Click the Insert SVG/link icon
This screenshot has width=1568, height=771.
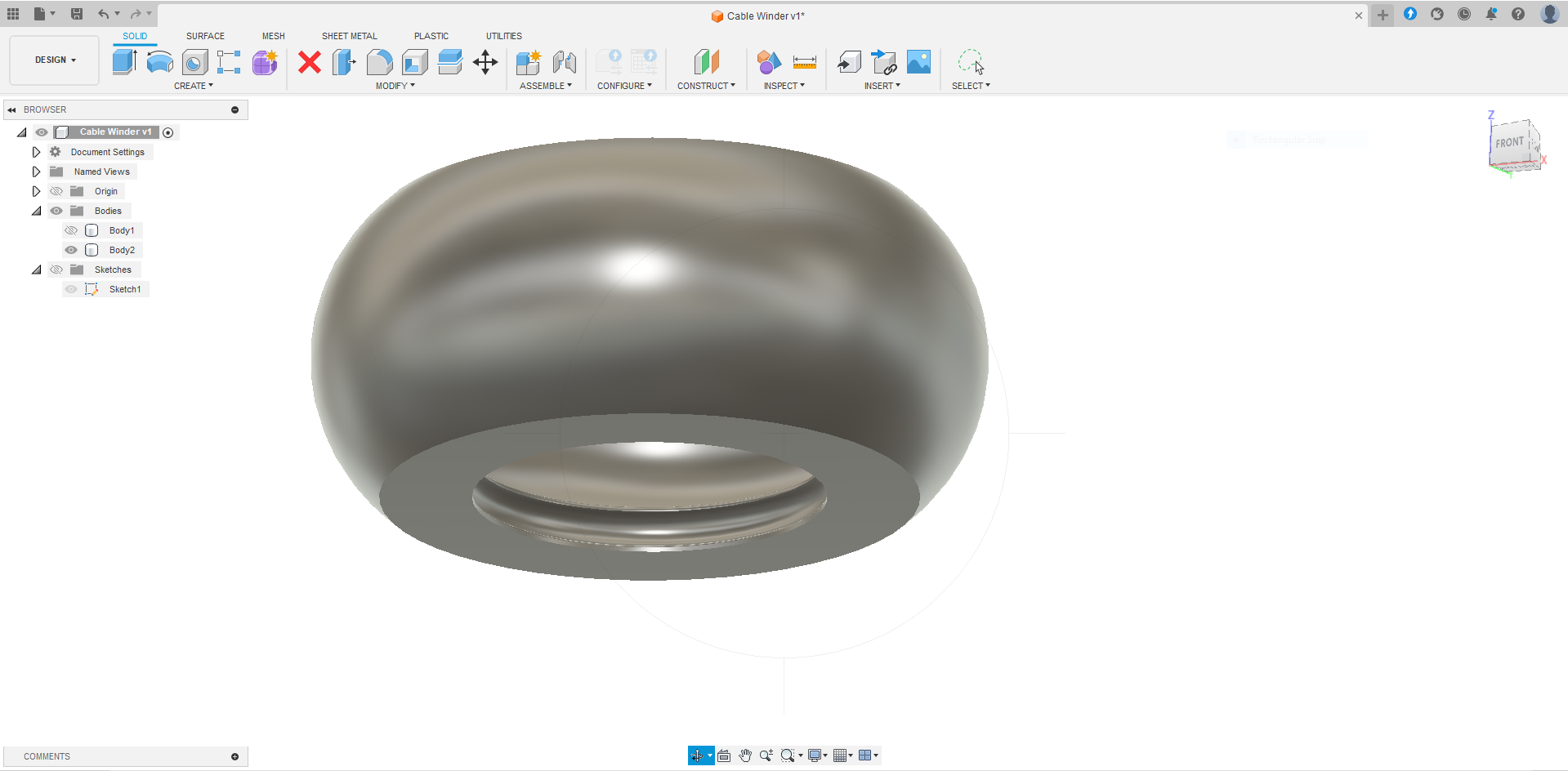tap(884, 62)
